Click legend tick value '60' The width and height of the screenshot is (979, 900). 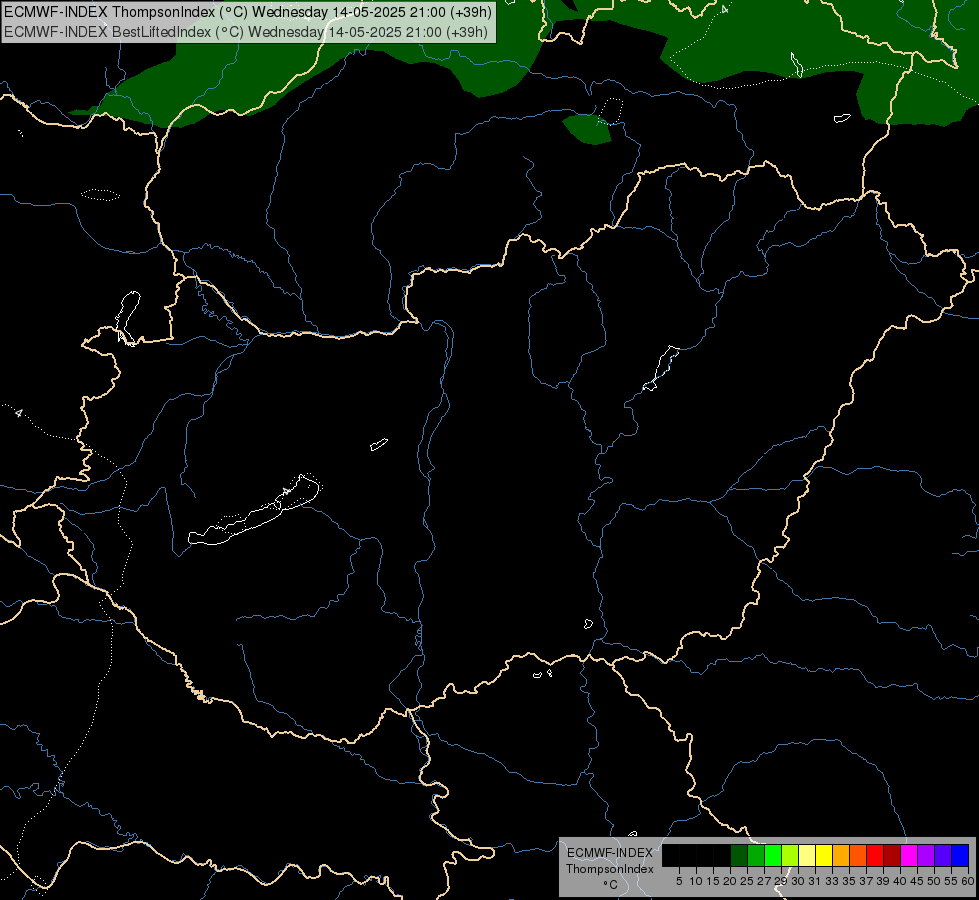click(968, 881)
